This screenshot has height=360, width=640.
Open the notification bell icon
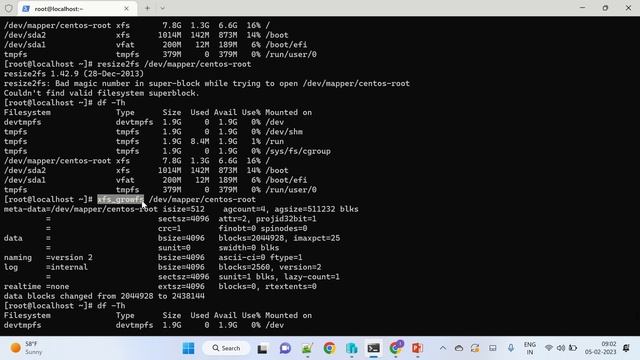click(x=626, y=348)
